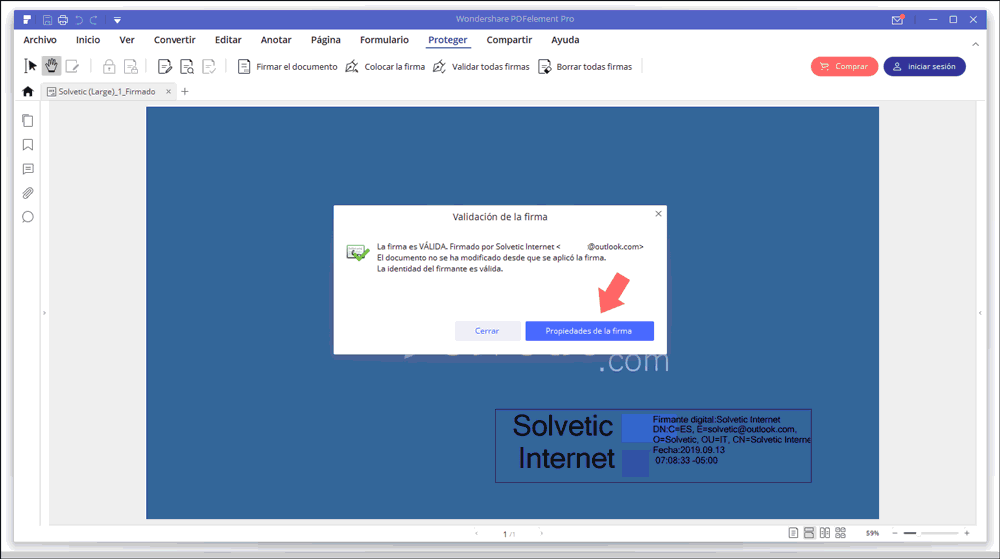Go to previous page arrow
Screen dimensions: 1000x559
point(476,534)
